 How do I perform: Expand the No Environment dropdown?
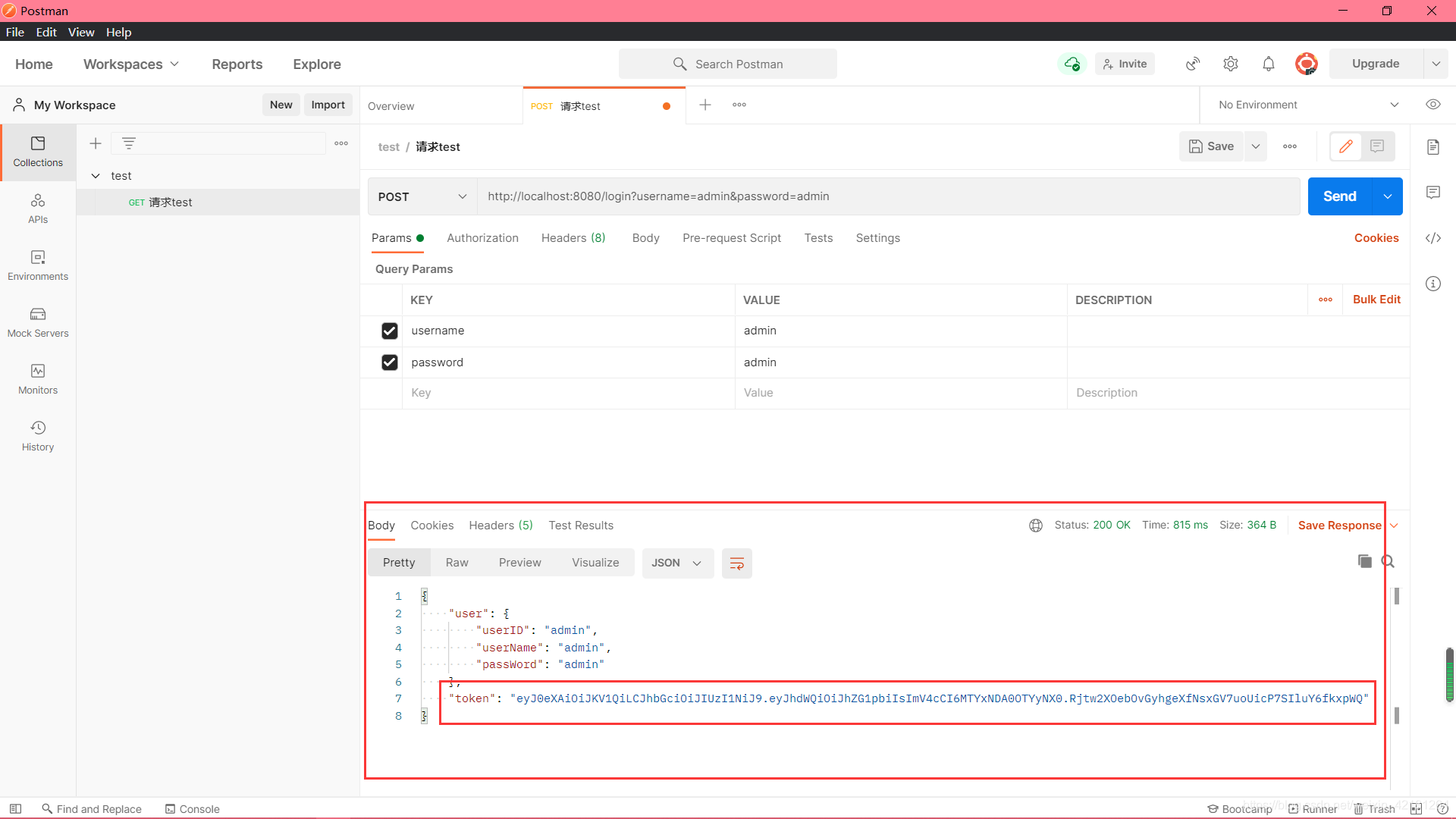[1308, 105]
